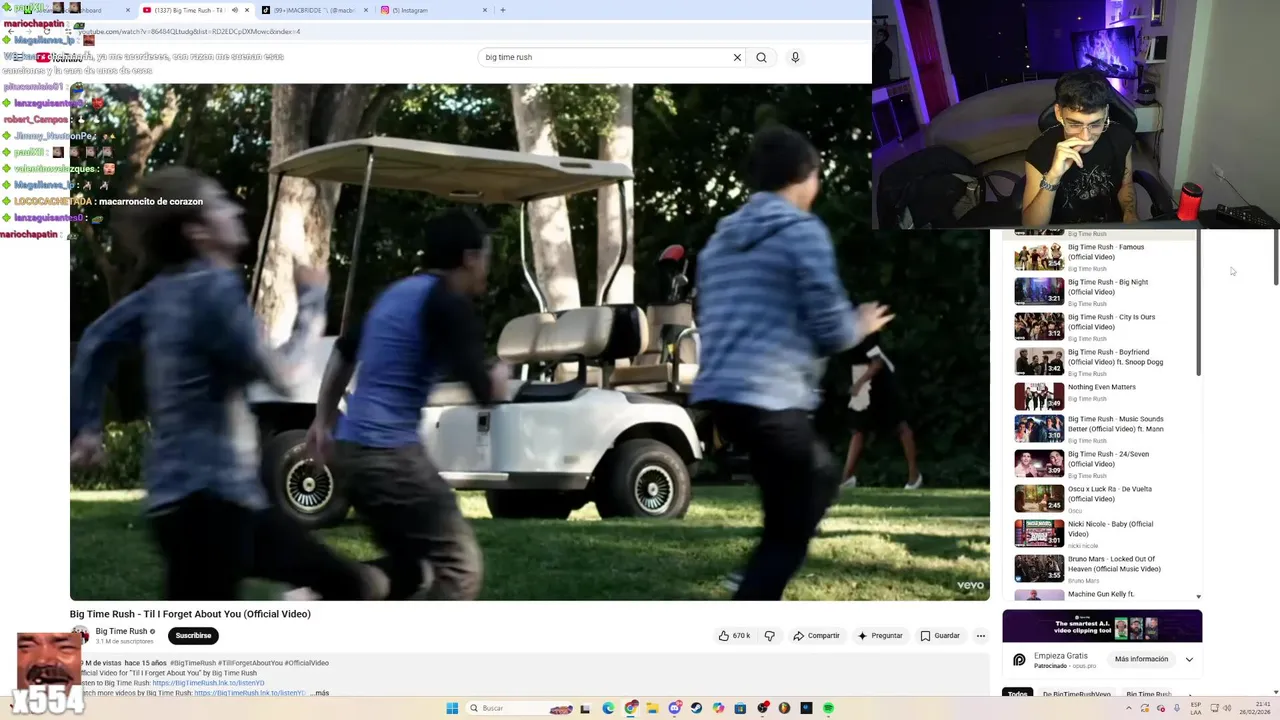The image size is (1280, 720).
Task: Dislike the Big Time Rush video
Action: (769, 636)
